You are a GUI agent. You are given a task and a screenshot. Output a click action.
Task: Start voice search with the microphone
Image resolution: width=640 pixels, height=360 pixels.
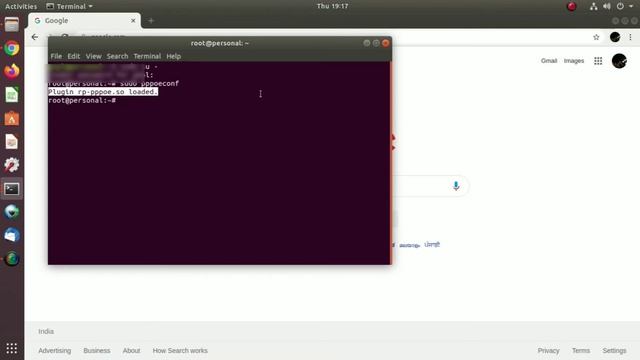pyautogui.click(x=456, y=186)
